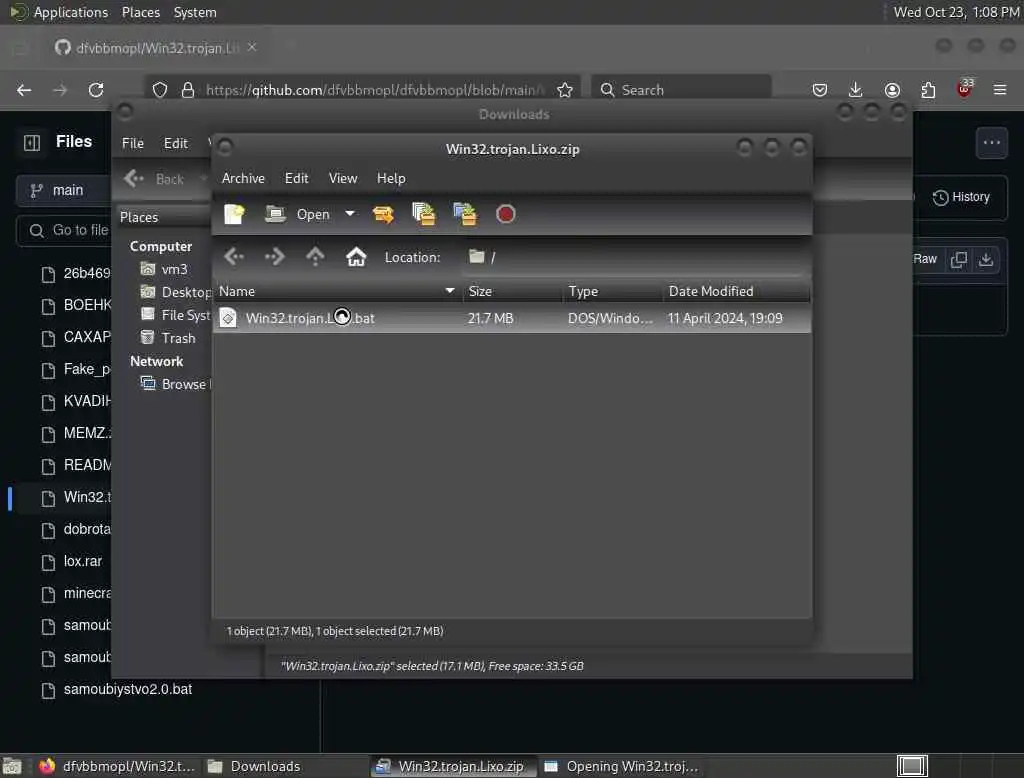Expand the Open recent archives dropdown arrow
The height and width of the screenshot is (778, 1024).
(350, 214)
